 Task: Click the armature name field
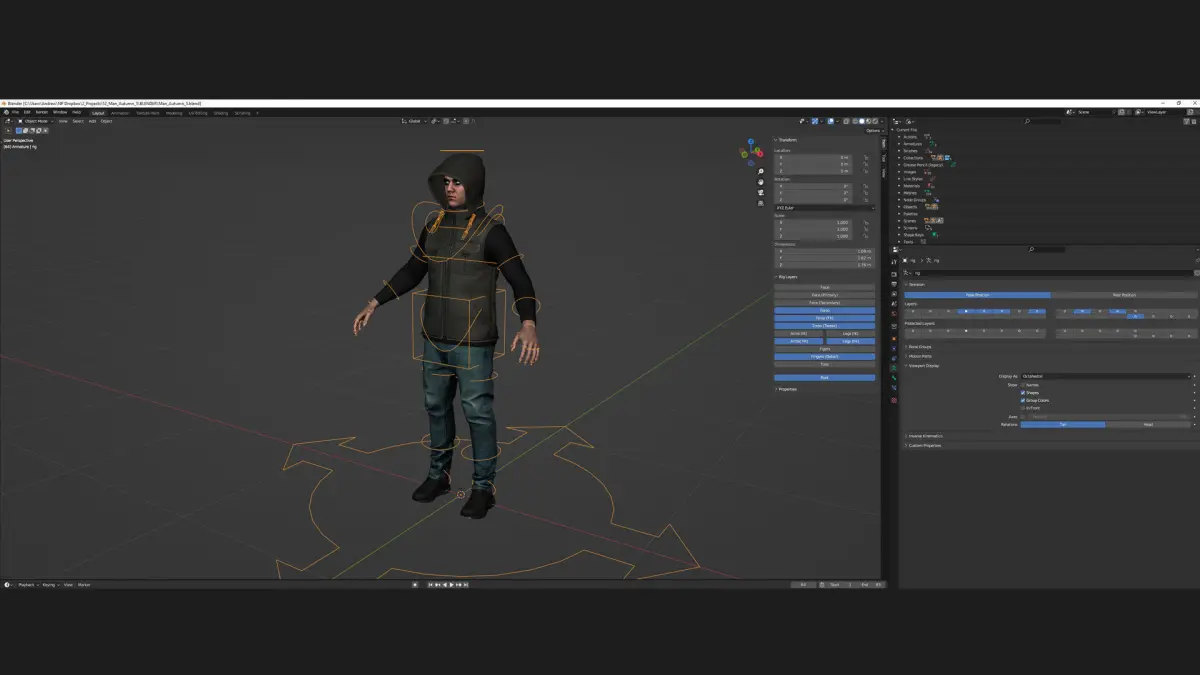1052,272
